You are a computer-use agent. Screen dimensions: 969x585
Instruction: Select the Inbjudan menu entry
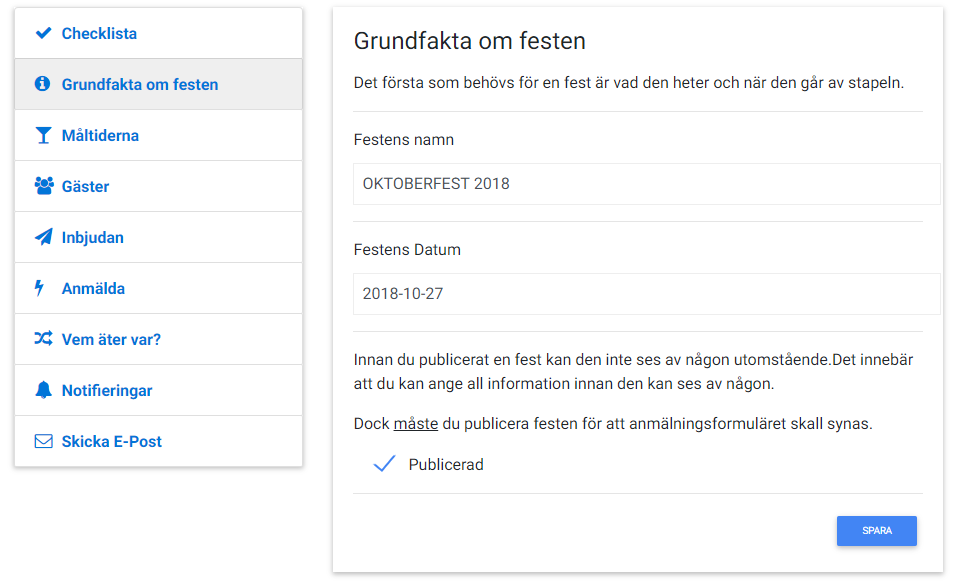158,237
